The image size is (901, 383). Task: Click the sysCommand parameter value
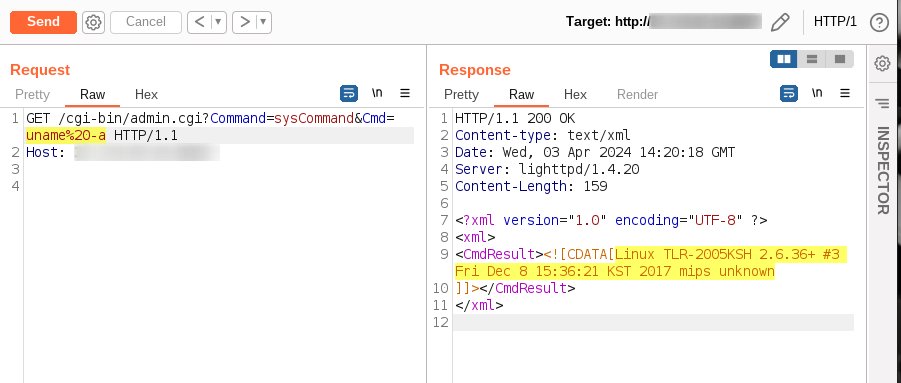click(x=314, y=119)
